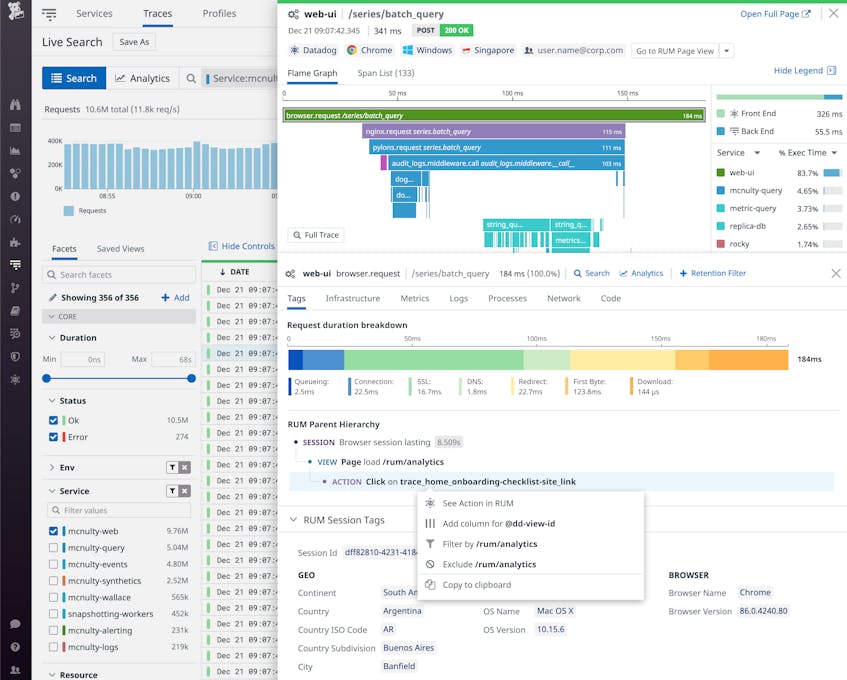Uncheck the Error status checkbox

tap(53, 437)
